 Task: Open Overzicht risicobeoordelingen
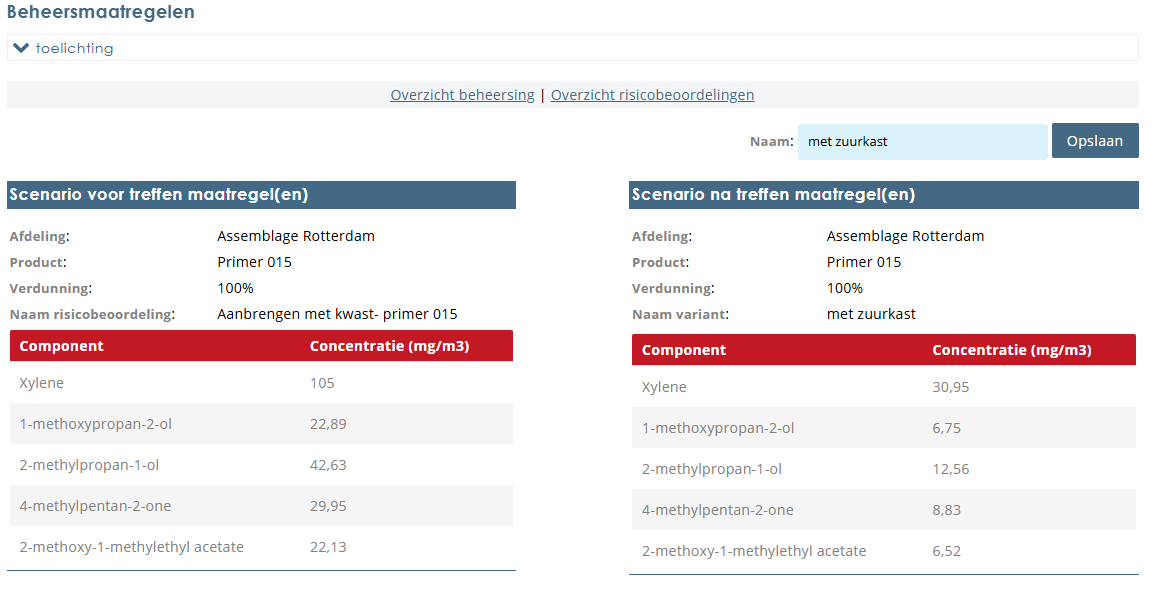tap(652, 94)
